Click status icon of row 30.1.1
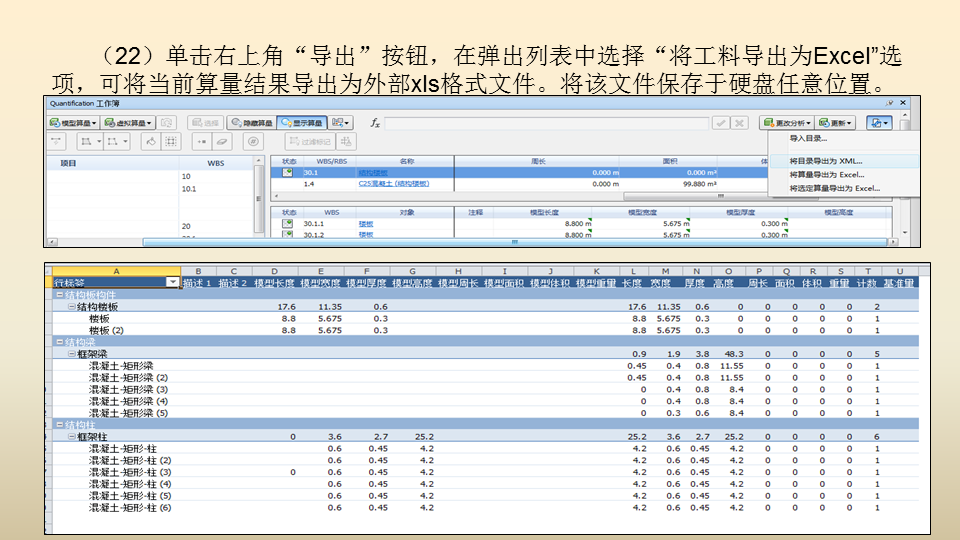This screenshot has width=960, height=540. pyautogui.click(x=287, y=223)
